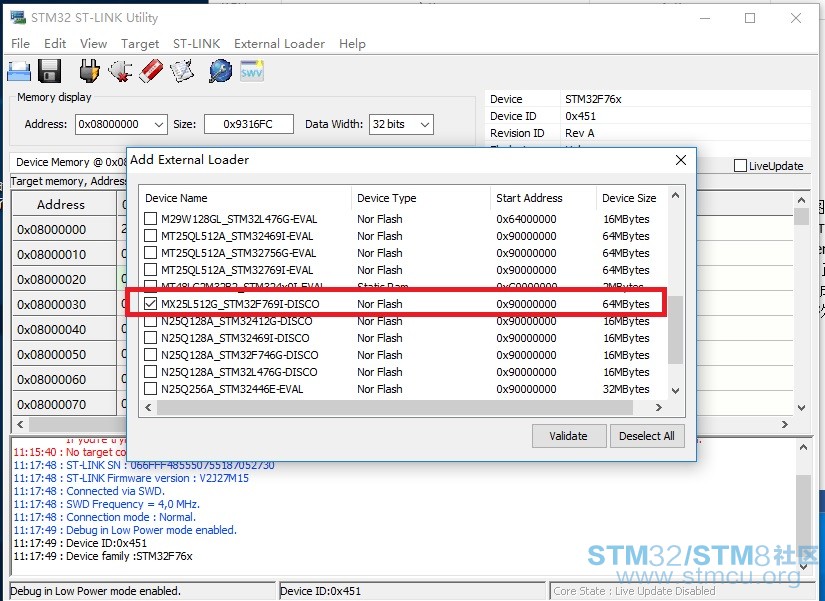This screenshot has width=825, height=601.
Task: Open the SWV viewer icon
Action: pos(251,71)
